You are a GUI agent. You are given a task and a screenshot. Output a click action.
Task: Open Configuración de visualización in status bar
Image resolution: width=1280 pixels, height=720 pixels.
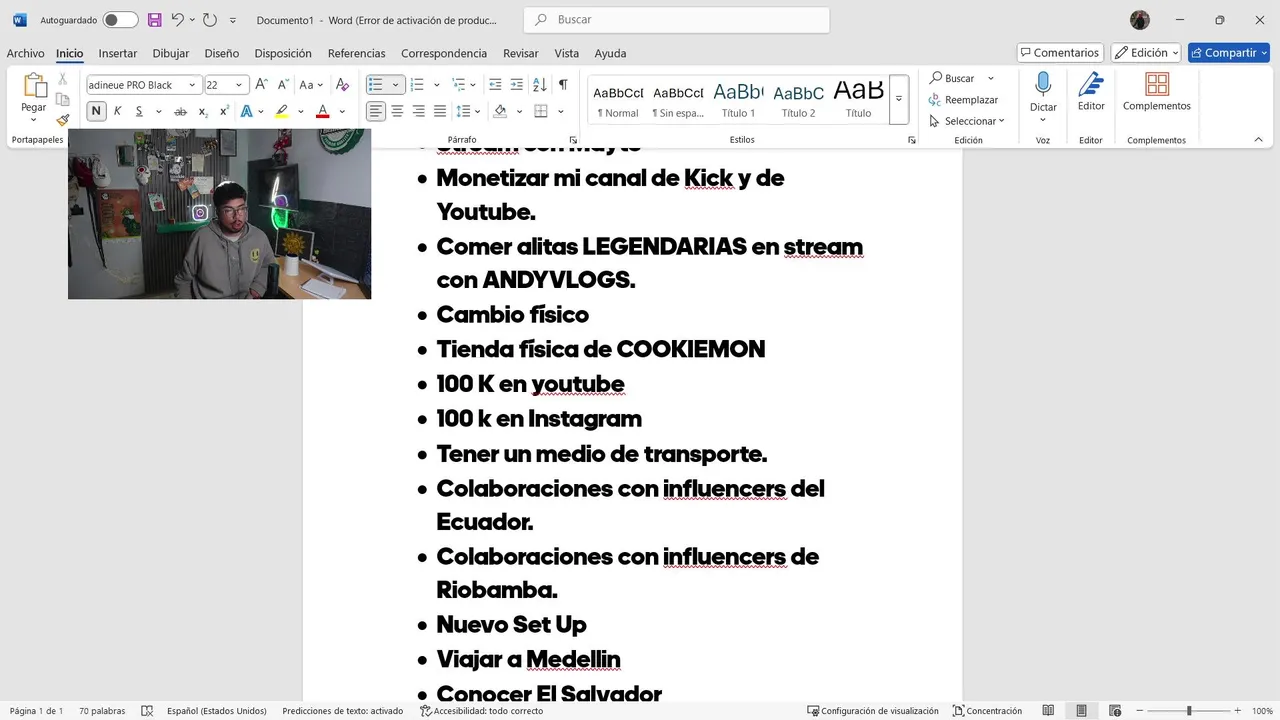point(873,711)
